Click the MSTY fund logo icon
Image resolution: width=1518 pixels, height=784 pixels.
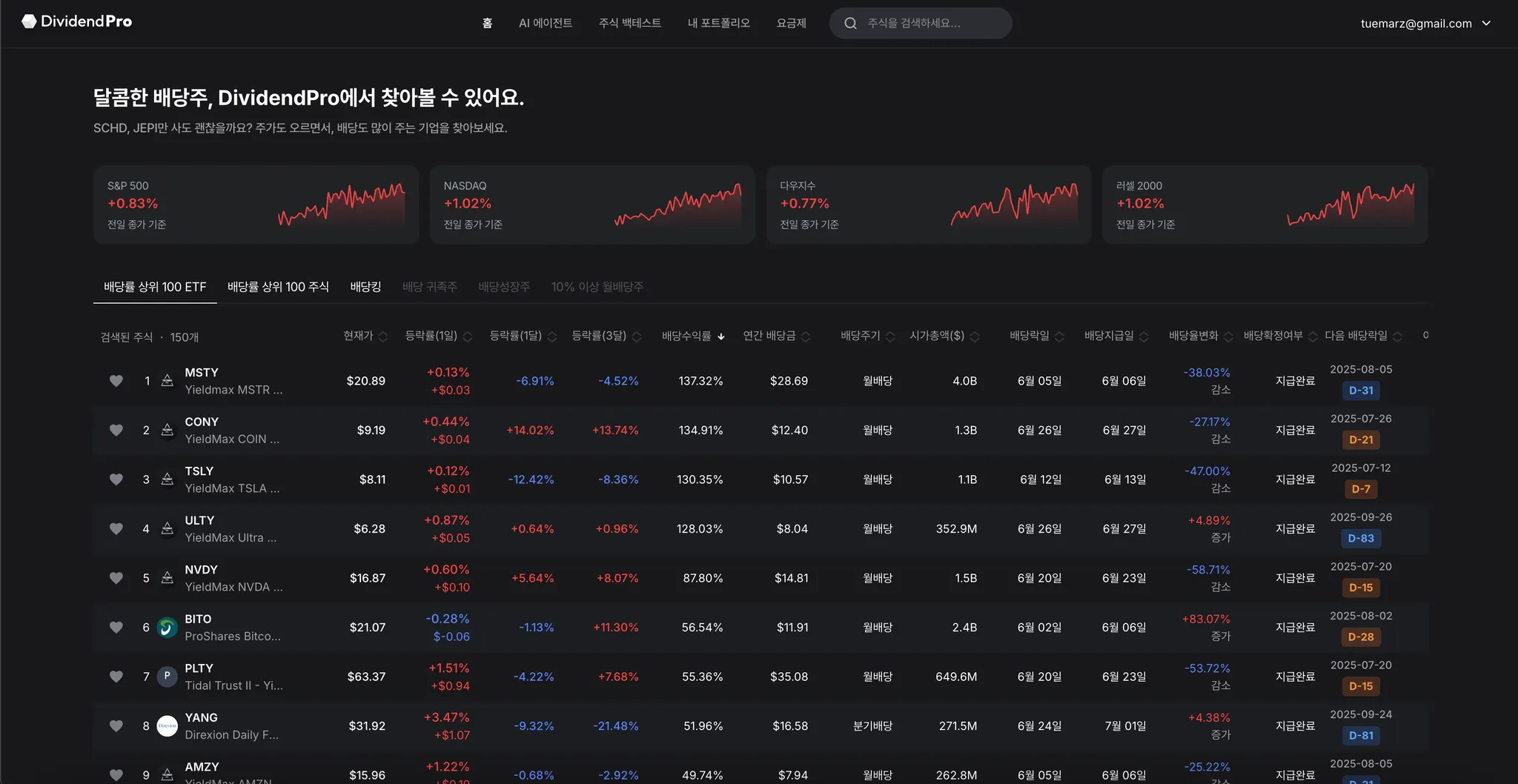(x=168, y=381)
